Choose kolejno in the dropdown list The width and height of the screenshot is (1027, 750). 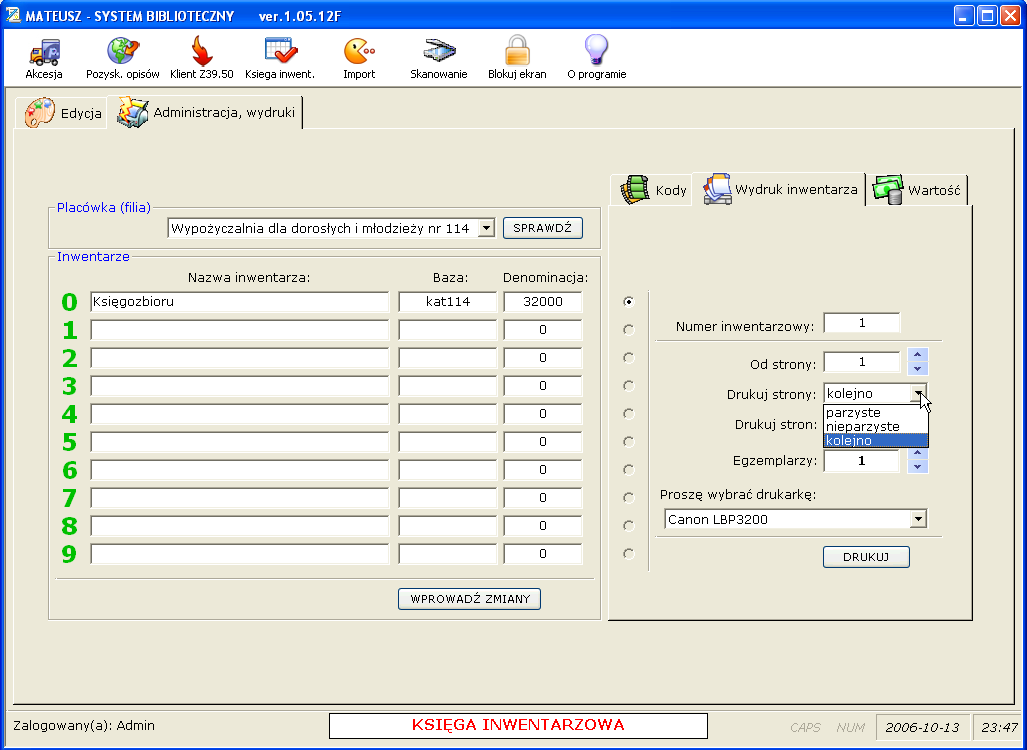(x=875, y=441)
